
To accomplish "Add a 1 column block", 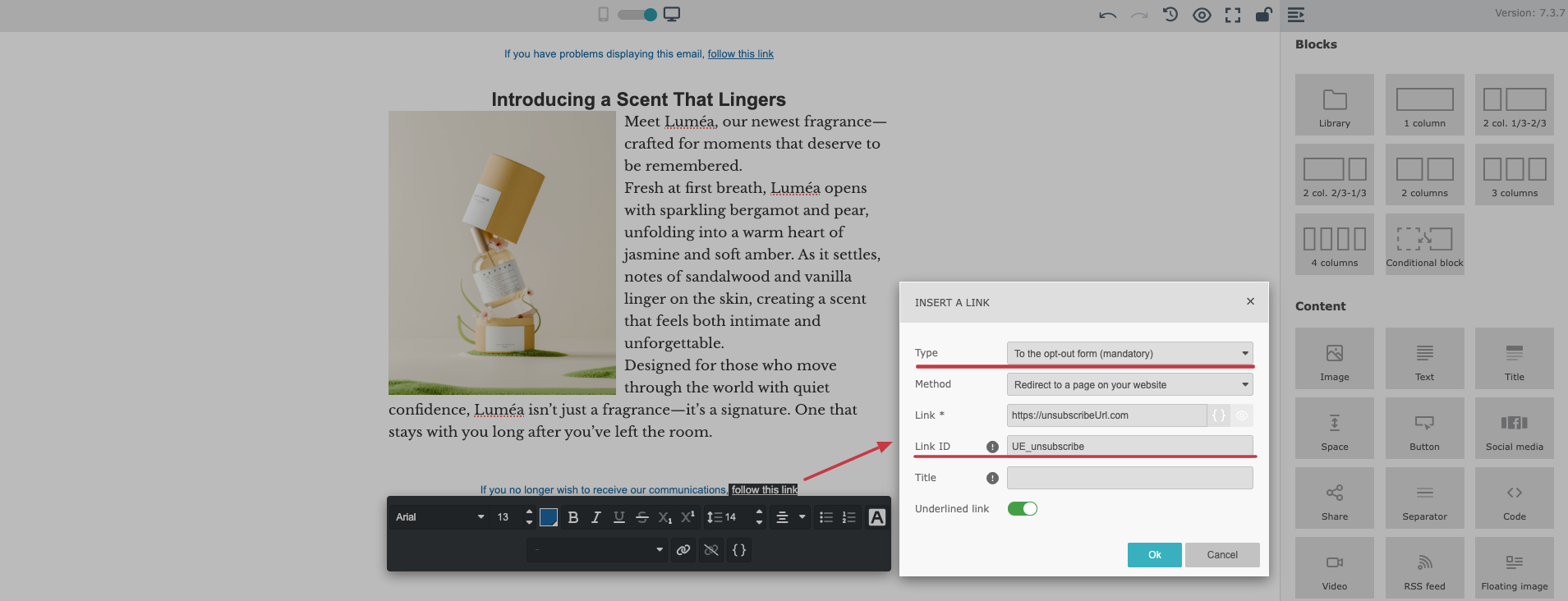I will tap(1425, 104).
